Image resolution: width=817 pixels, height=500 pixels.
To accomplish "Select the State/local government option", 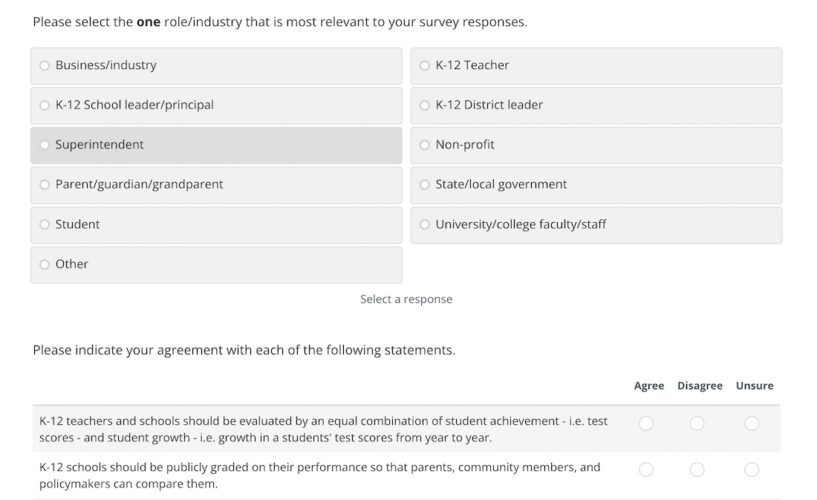I will coord(424,185).
